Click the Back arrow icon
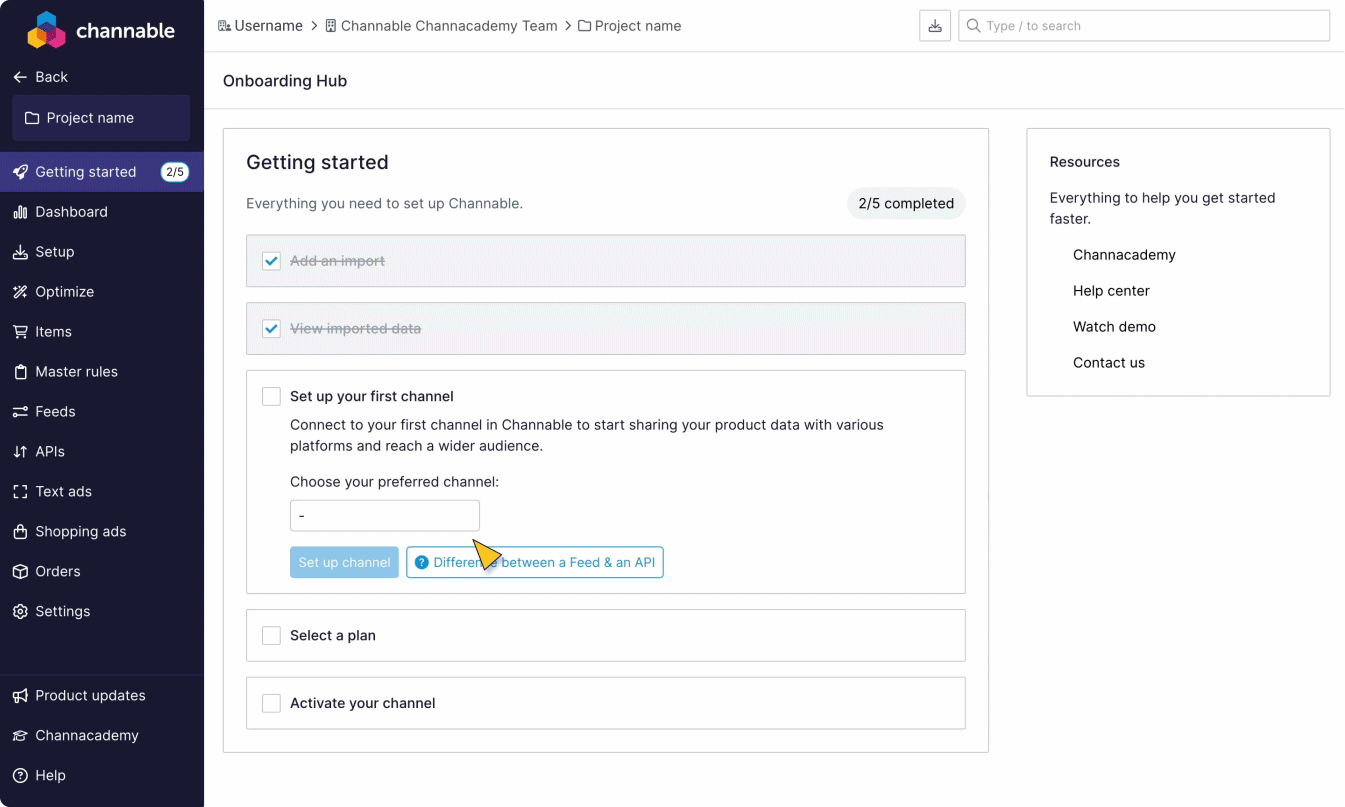Viewport: 1345px width, 807px height. (x=20, y=77)
